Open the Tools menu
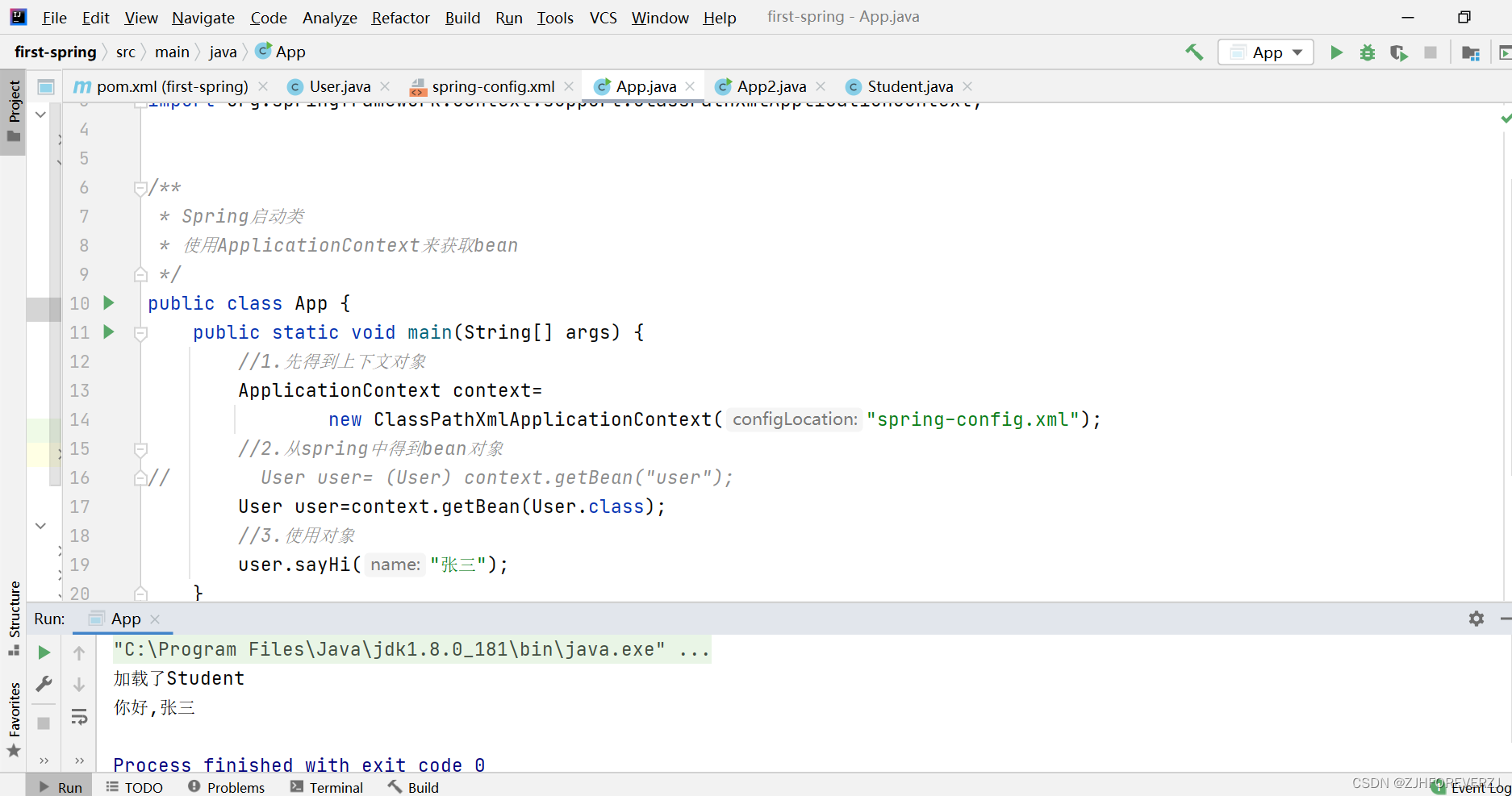 (555, 17)
